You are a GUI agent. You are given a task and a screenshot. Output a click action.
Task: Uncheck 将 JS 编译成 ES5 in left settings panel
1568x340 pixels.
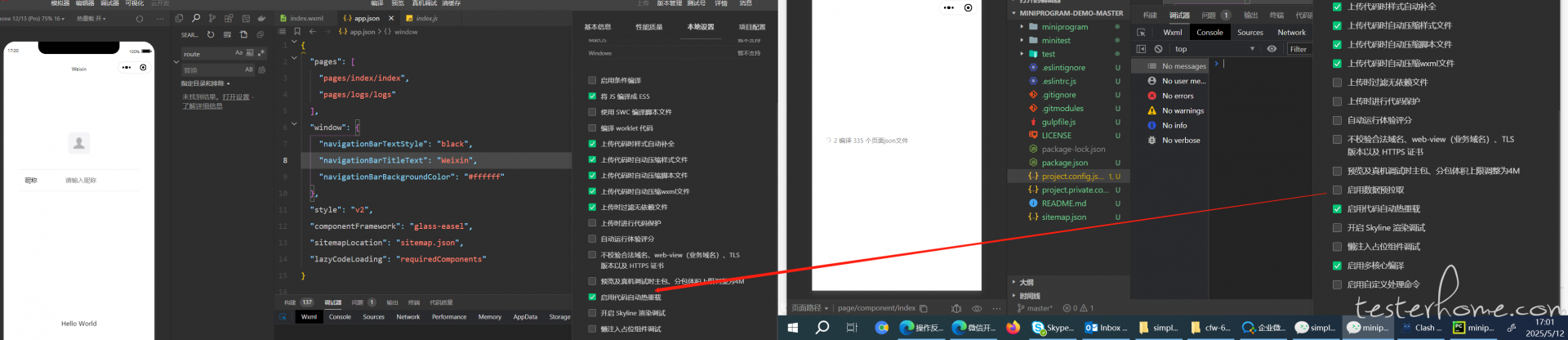click(x=592, y=96)
